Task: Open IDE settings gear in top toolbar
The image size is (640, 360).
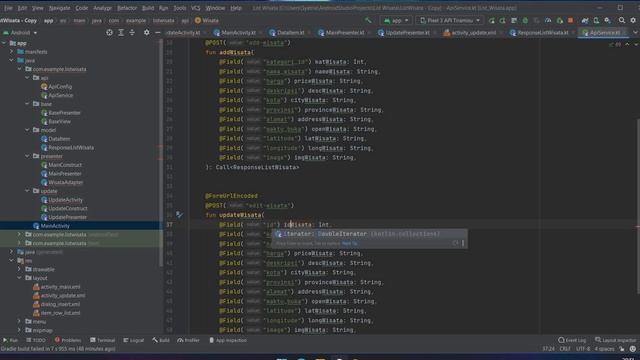Action: [633, 20]
